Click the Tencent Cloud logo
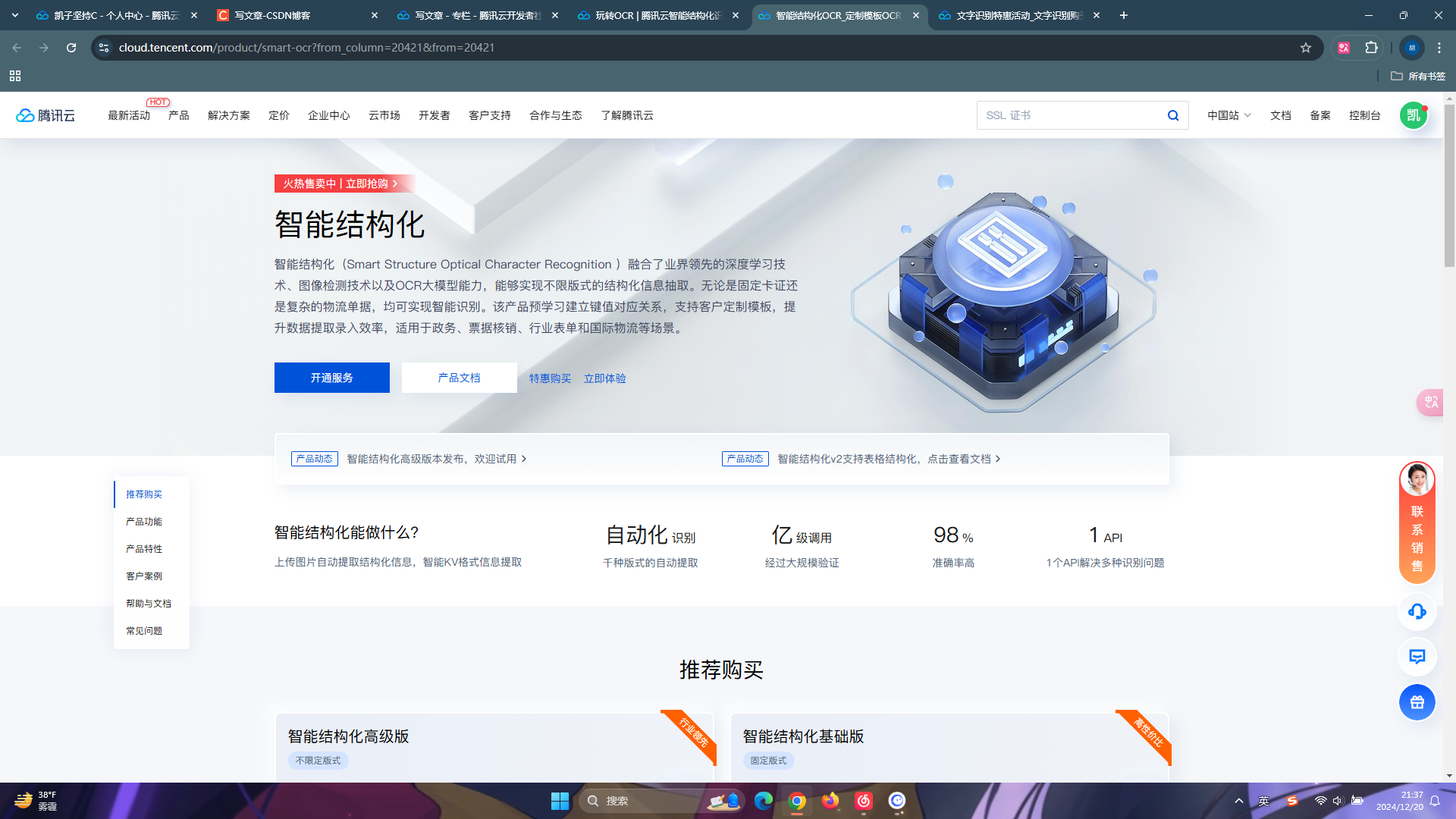This screenshot has height=819, width=1456. [45, 115]
